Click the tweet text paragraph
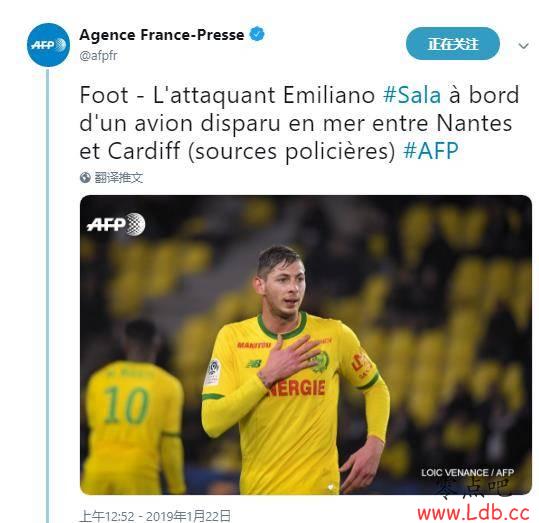 pos(299,123)
